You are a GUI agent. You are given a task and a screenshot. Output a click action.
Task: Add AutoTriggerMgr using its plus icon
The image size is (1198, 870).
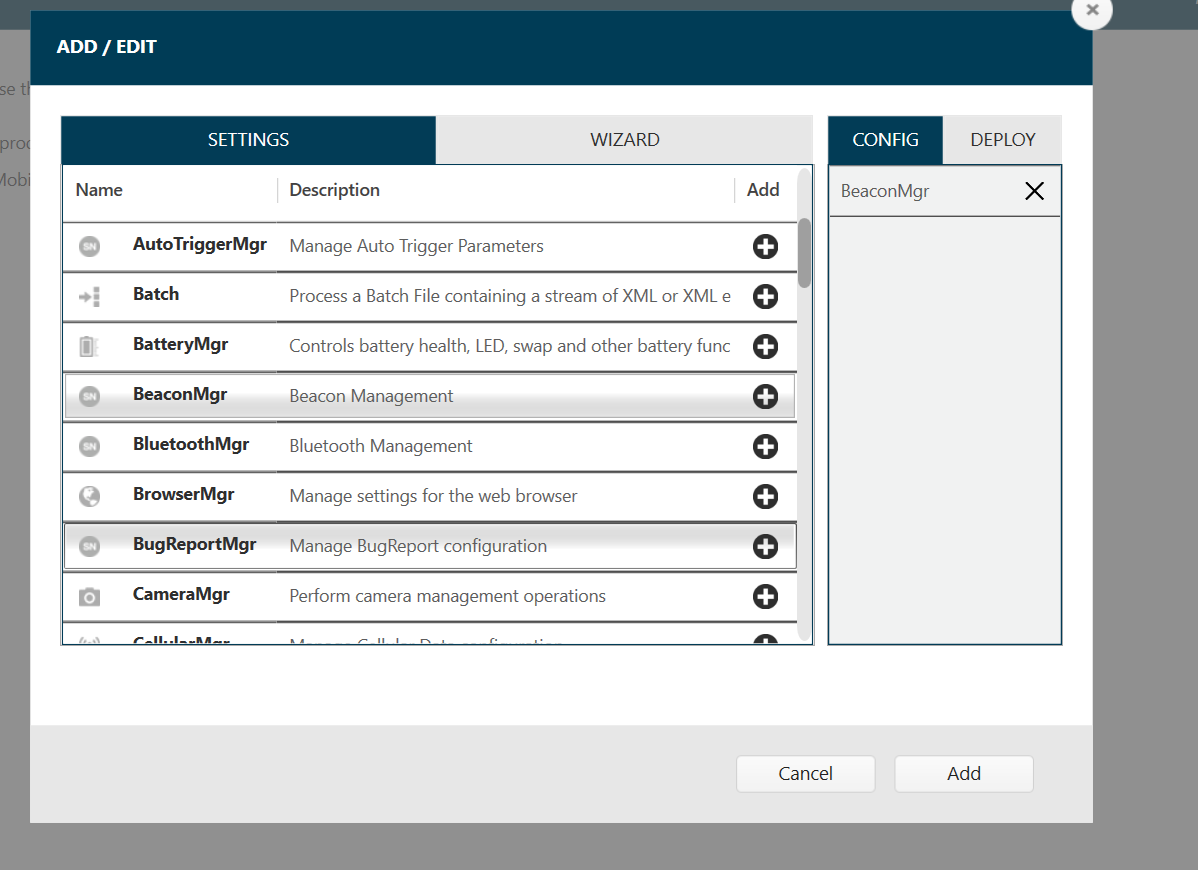(x=765, y=246)
